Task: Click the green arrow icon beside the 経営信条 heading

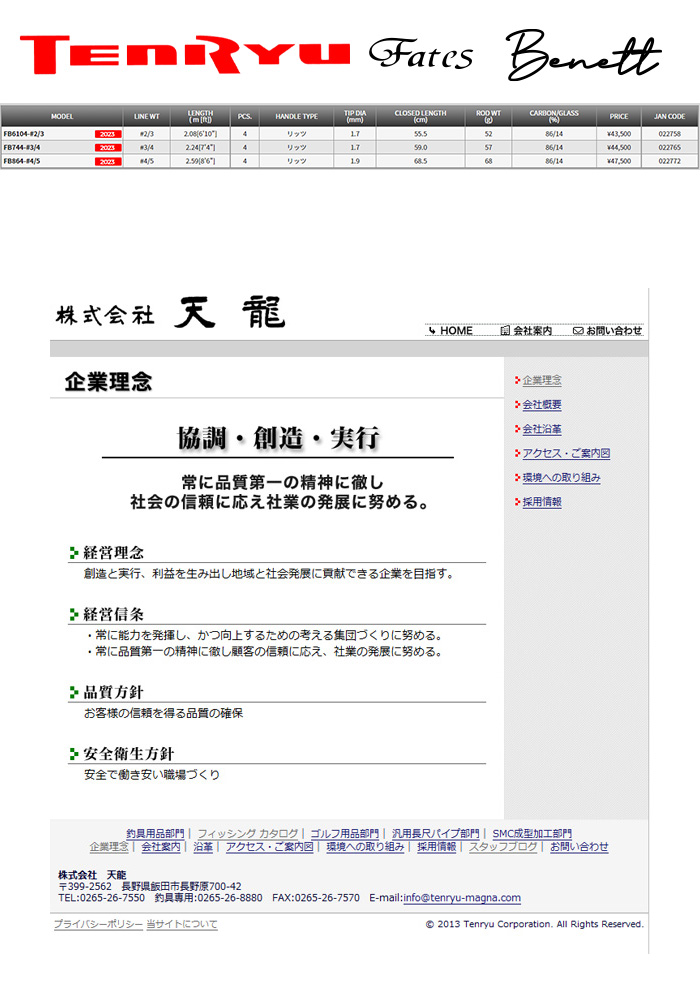Action: click(x=74, y=615)
